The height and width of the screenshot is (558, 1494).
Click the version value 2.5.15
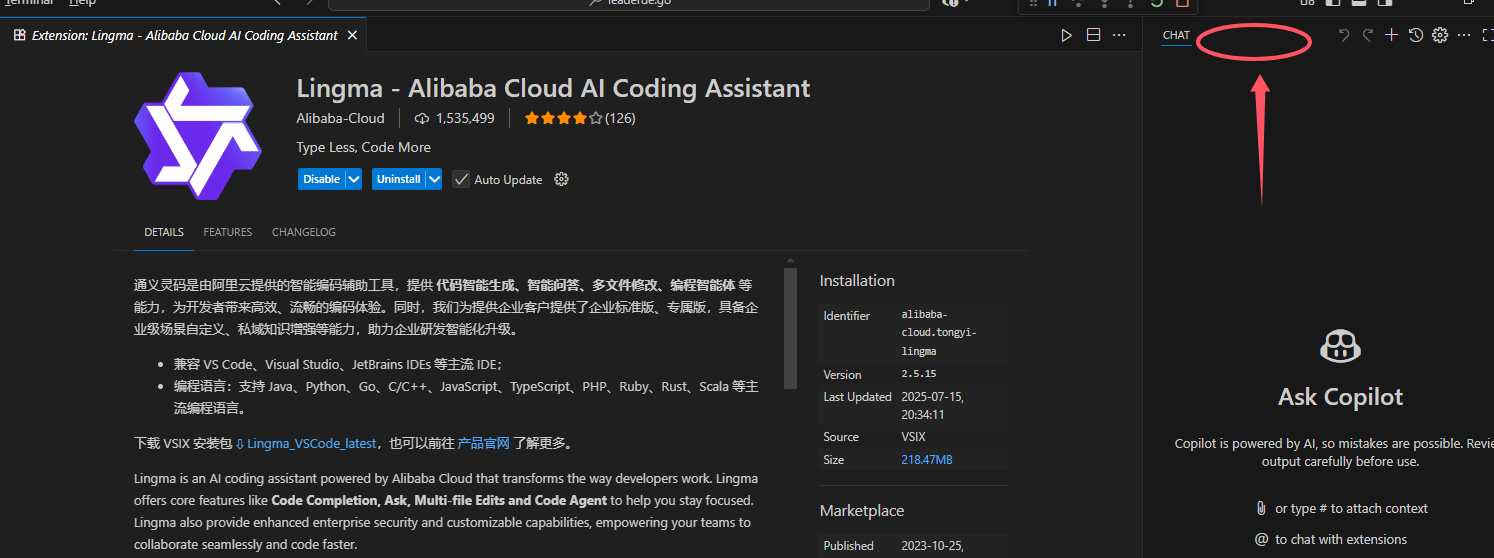[x=921, y=375]
